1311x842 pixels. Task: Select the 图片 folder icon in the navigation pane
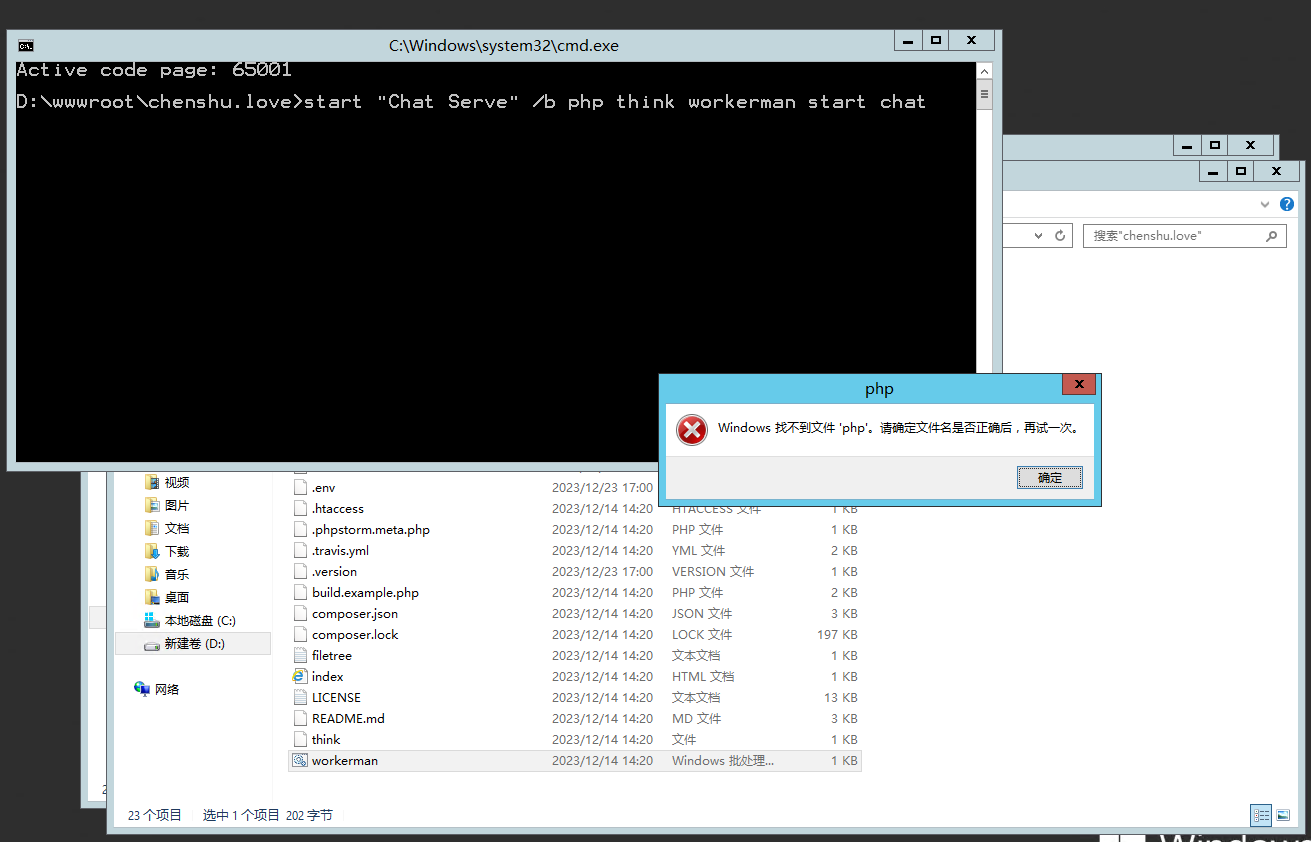(x=152, y=505)
